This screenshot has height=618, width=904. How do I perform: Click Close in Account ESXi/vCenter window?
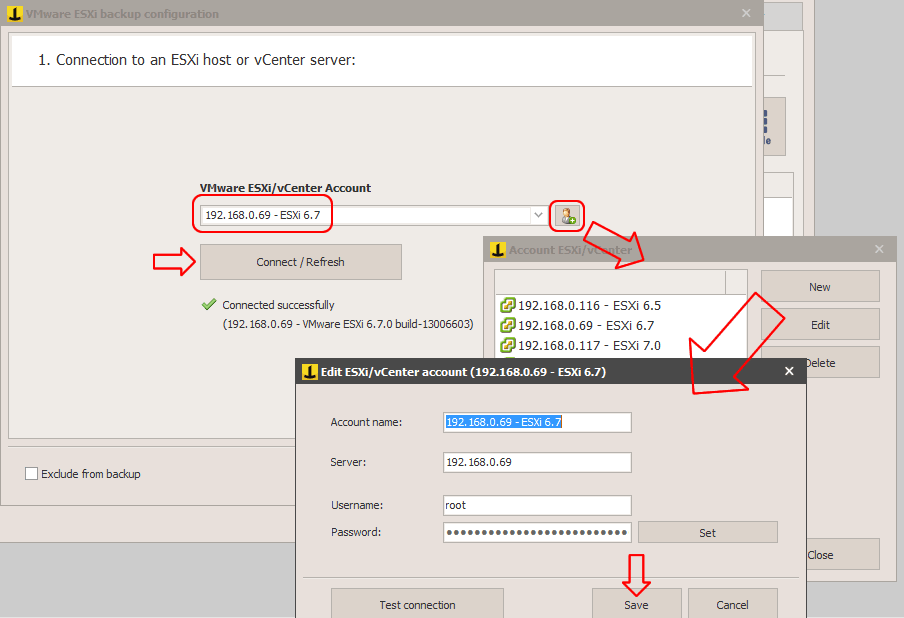842,555
